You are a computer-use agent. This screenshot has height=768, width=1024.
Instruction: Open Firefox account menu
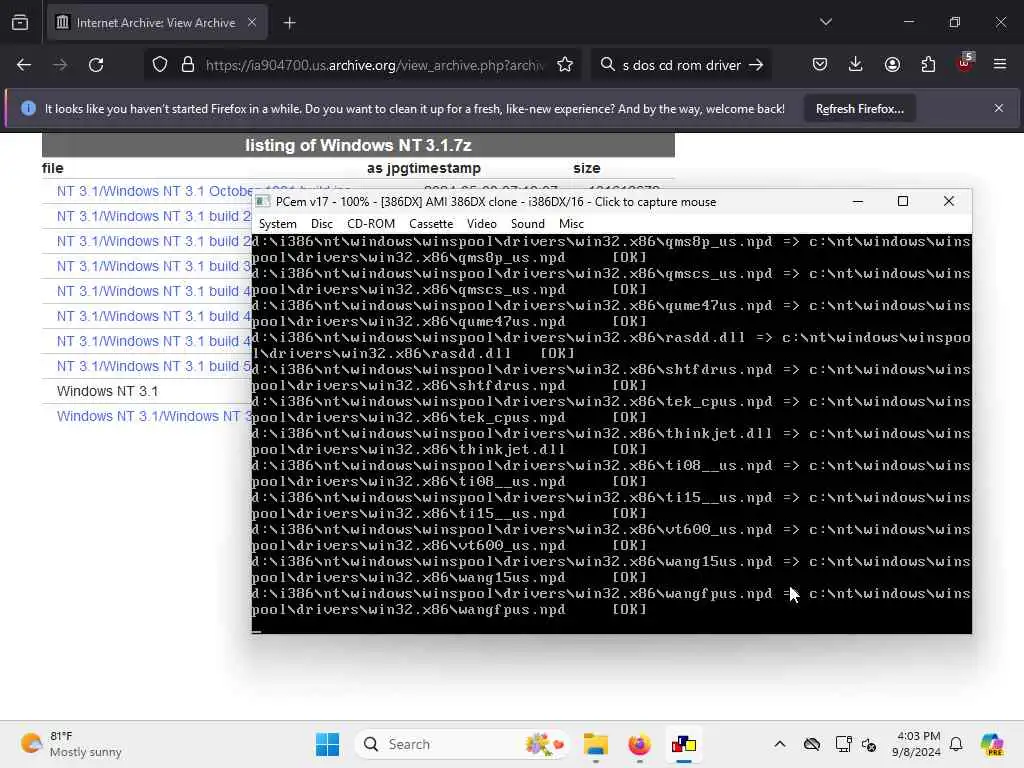[x=892, y=65]
